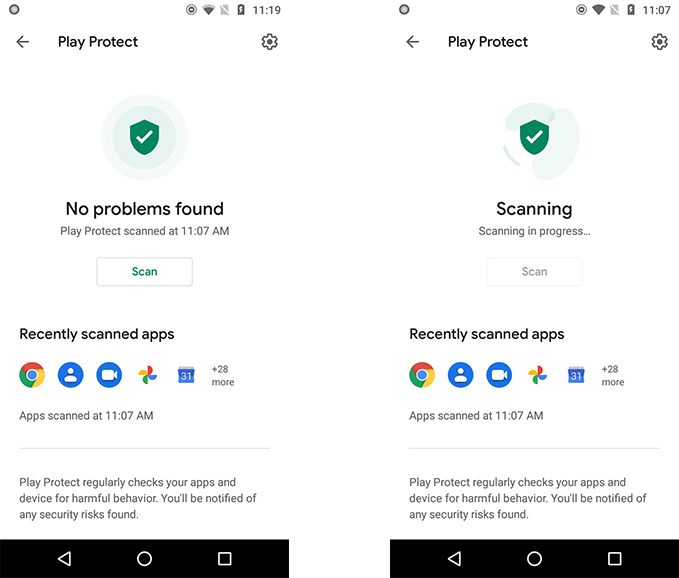Tap the green shield under No problems found
Screen dimensions: 679x578
pos(144,137)
